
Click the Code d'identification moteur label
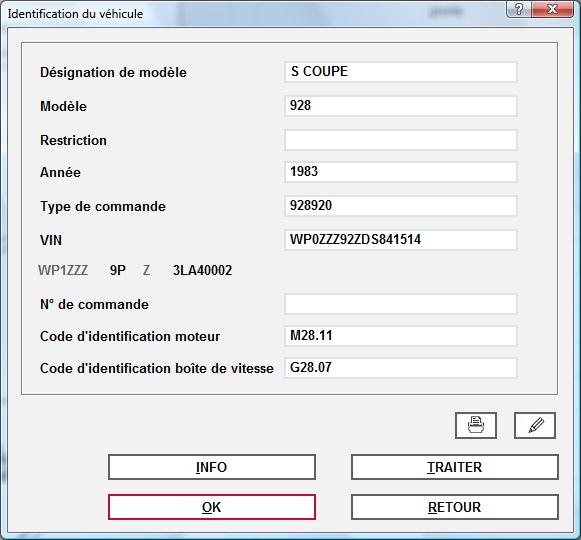130,336
